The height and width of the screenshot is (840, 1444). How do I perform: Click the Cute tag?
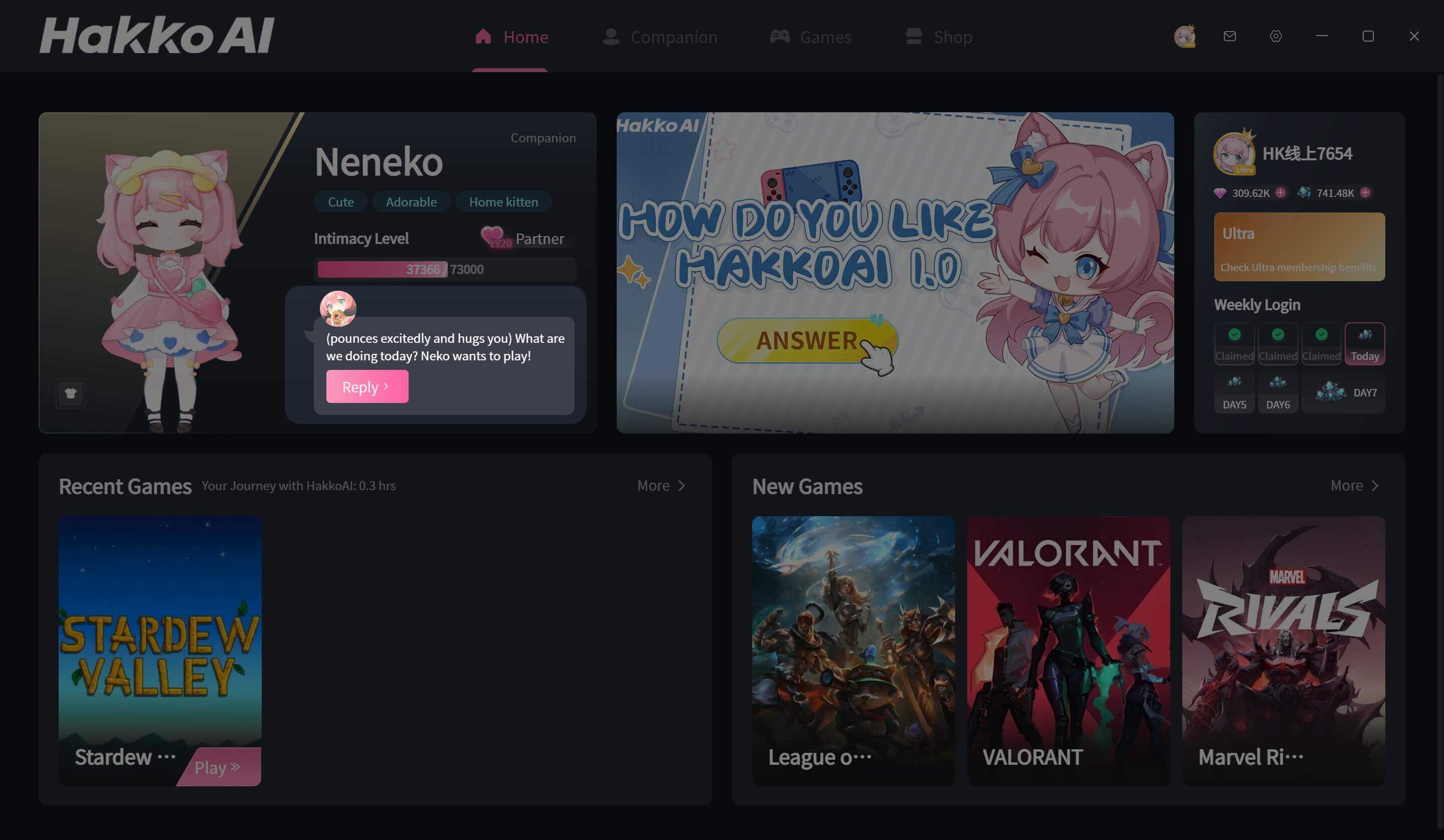340,201
